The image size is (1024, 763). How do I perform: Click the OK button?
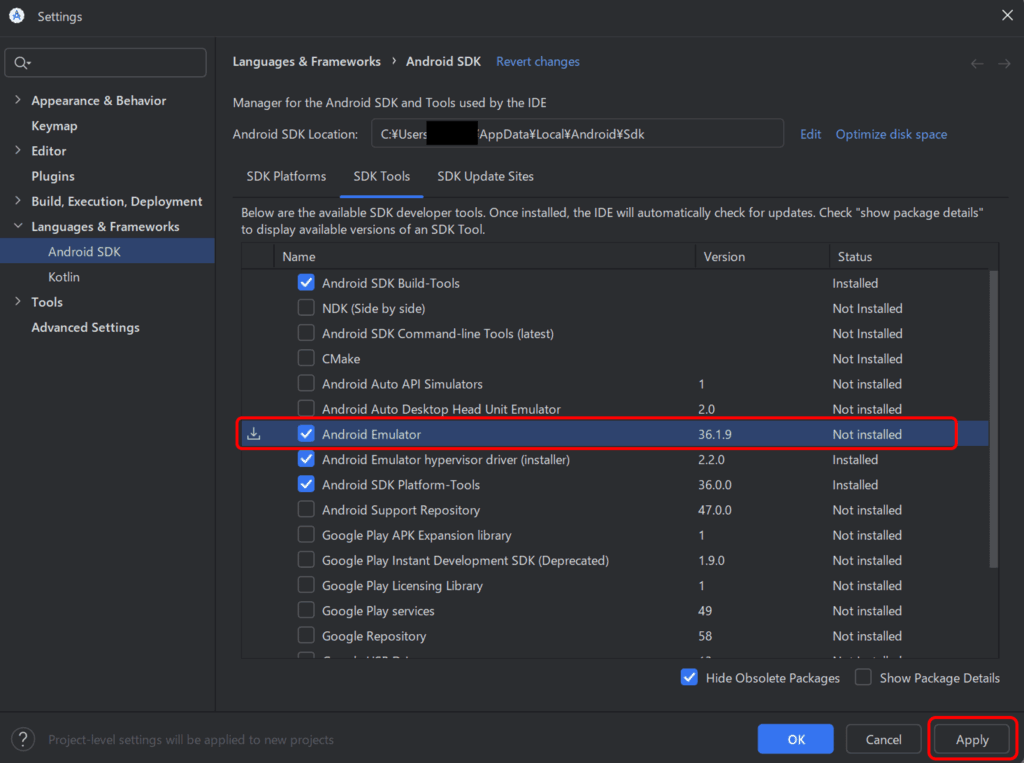(795, 739)
